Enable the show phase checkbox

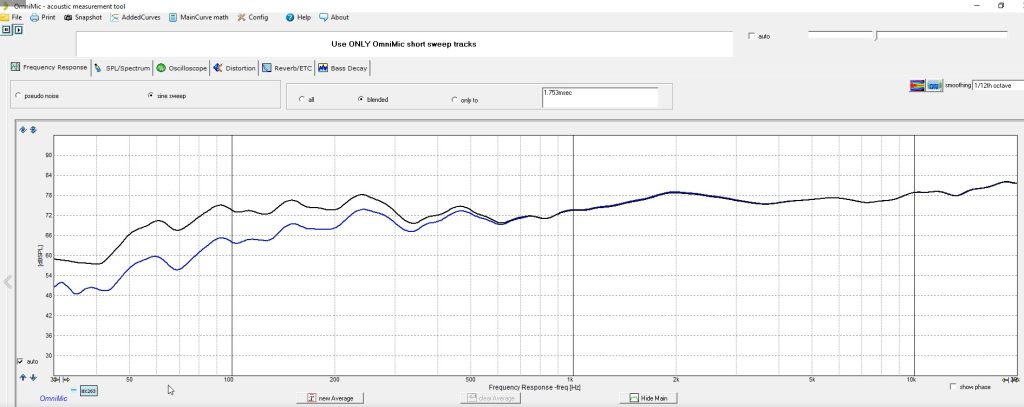953,386
